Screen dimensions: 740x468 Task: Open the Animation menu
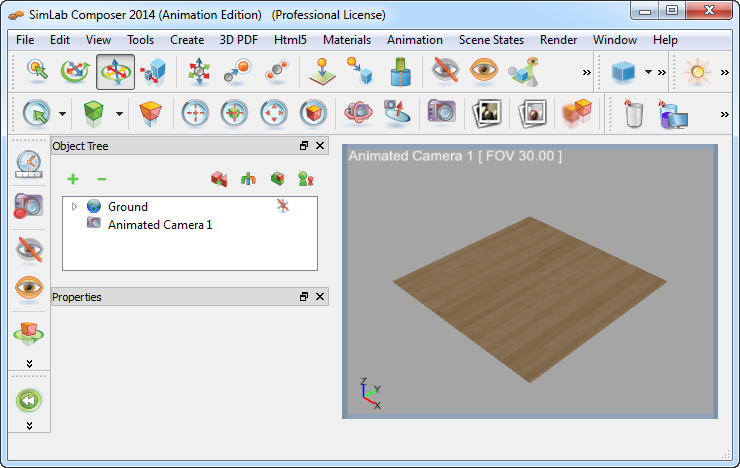(x=415, y=40)
